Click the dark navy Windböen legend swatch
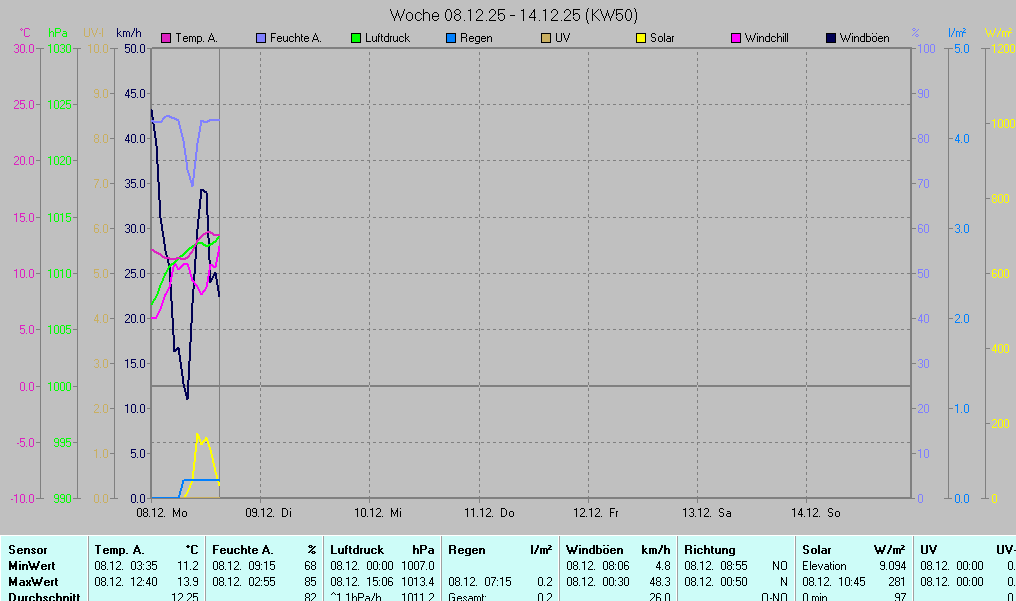Viewport: 1016px width, 601px height. [x=831, y=38]
